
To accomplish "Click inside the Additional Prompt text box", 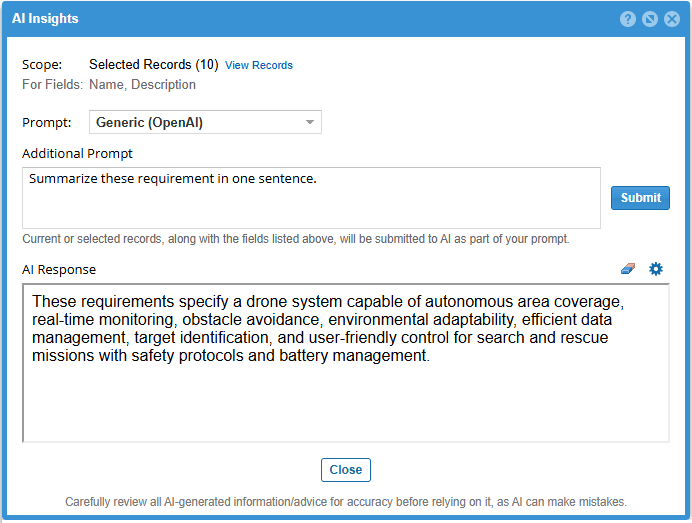I will point(311,198).
